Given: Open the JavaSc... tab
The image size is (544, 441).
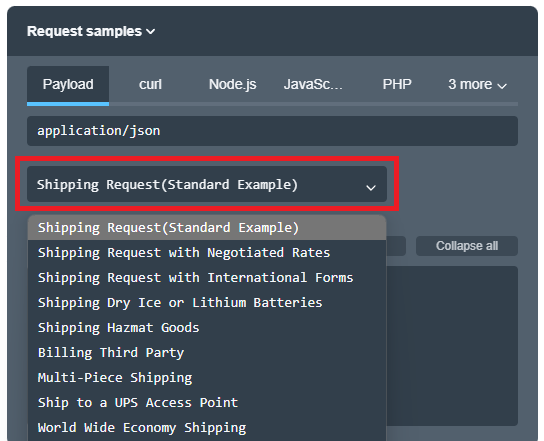Looking at the screenshot, I should [314, 84].
